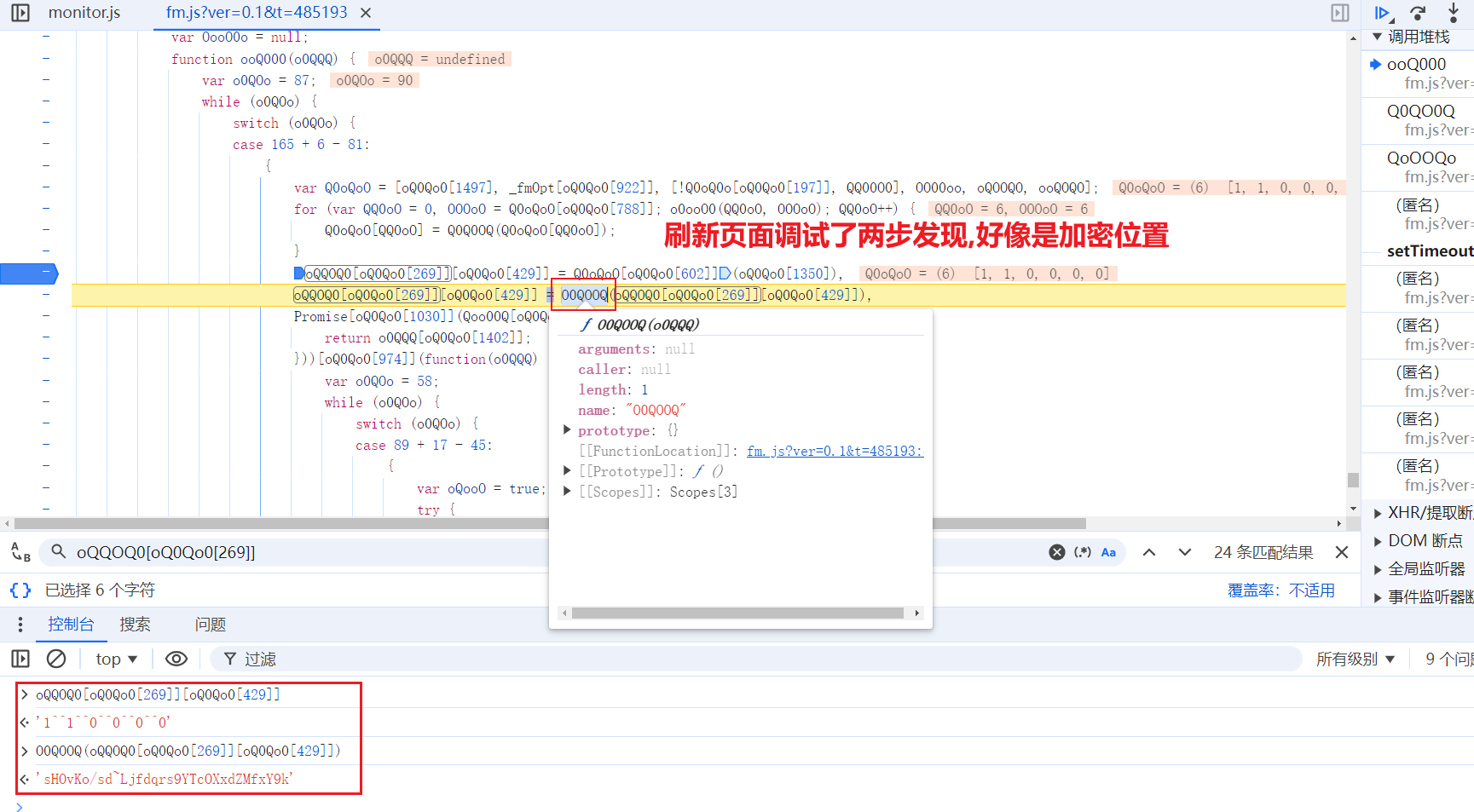Viewport: 1474px width, 812px height.
Task: Expand the DOM 断点 section
Action: coord(1378,541)
